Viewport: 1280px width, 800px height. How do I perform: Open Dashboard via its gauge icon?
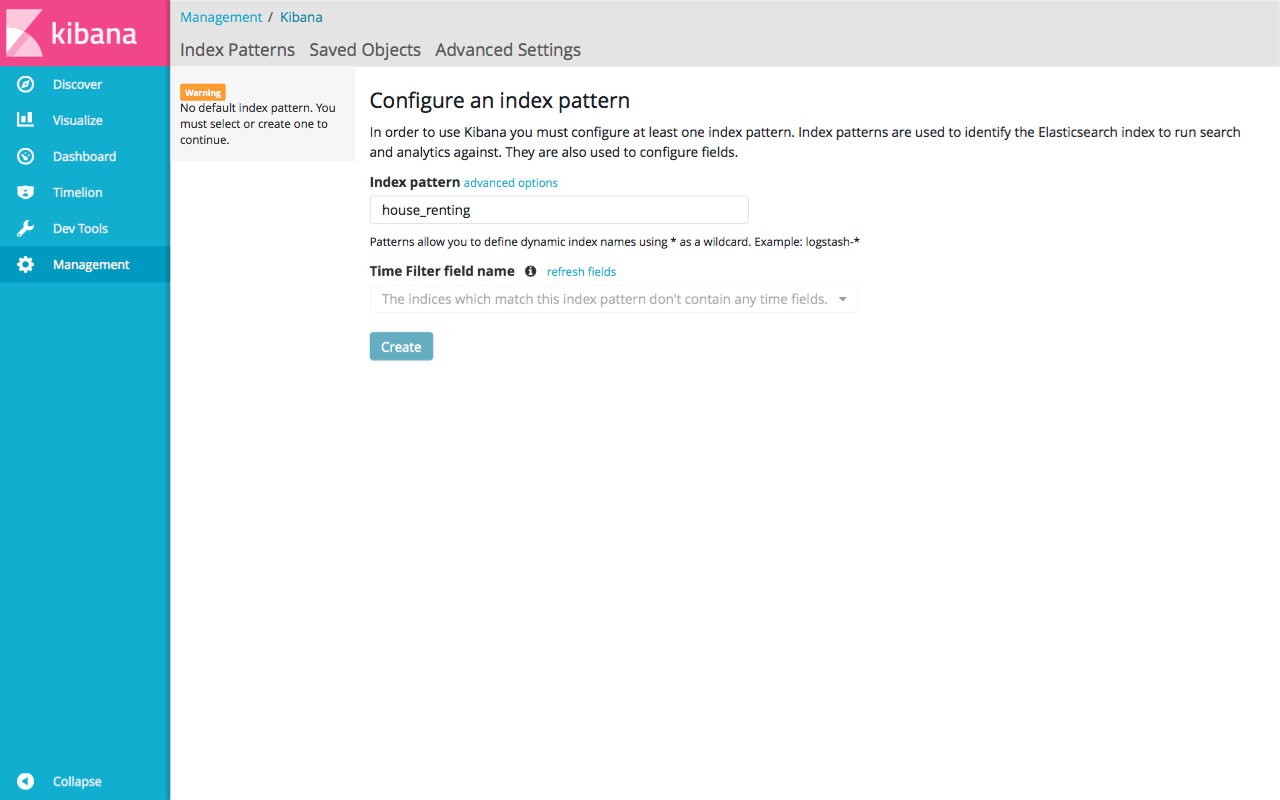[x=26, y=157]
